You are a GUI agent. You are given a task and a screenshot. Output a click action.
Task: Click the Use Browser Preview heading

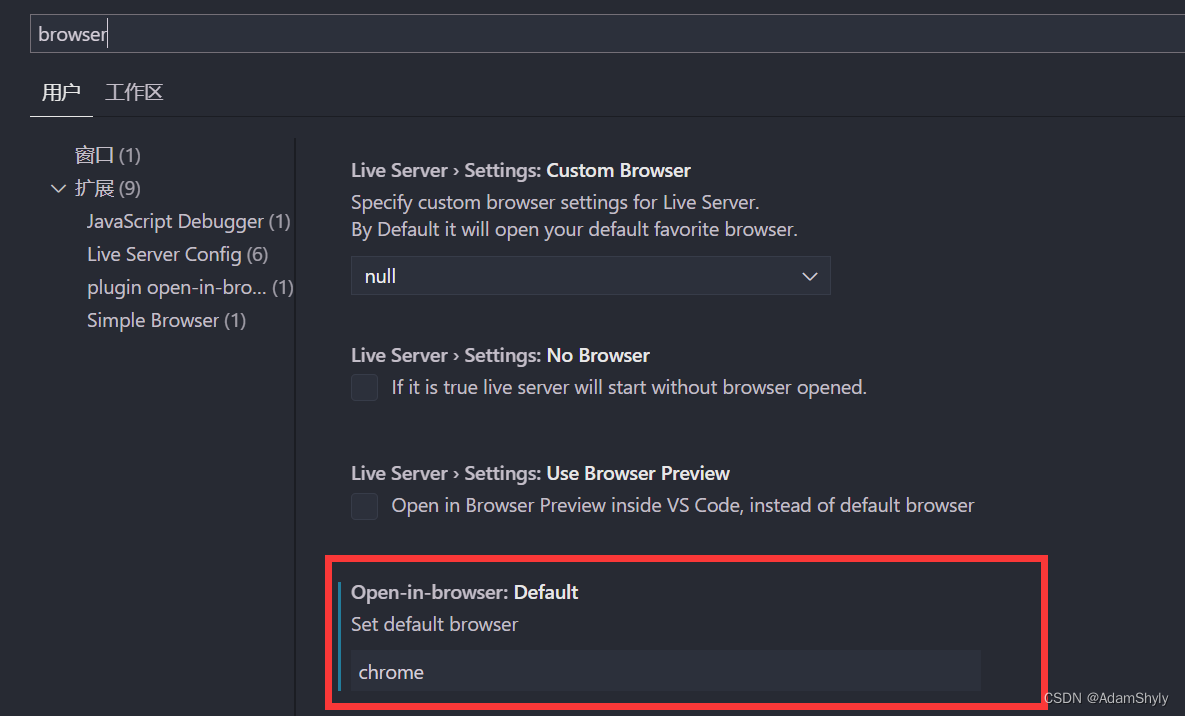coord(540,473)
